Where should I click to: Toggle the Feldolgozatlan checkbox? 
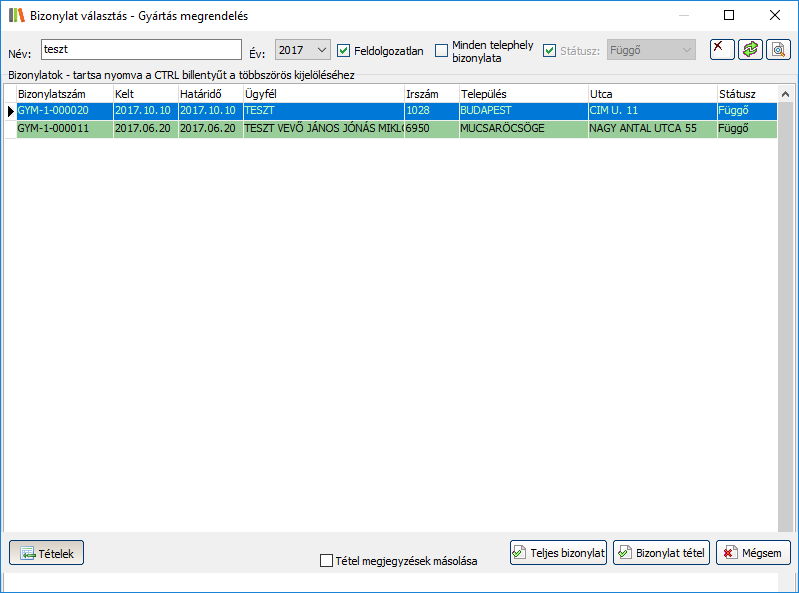pyautogui.click(x=344, y=50)
